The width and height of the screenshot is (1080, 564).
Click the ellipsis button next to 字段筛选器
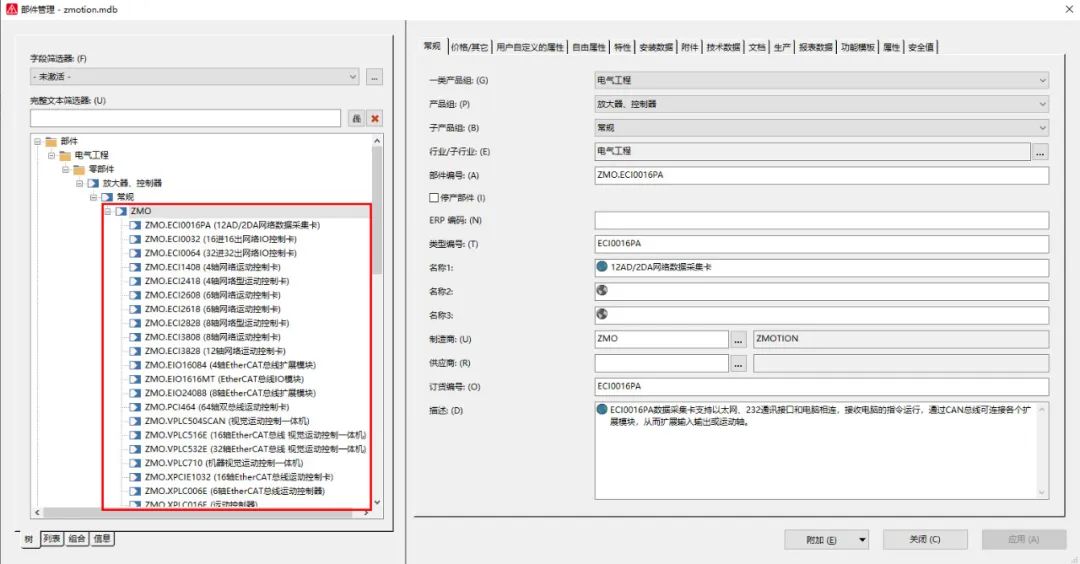tap(374, 77)
